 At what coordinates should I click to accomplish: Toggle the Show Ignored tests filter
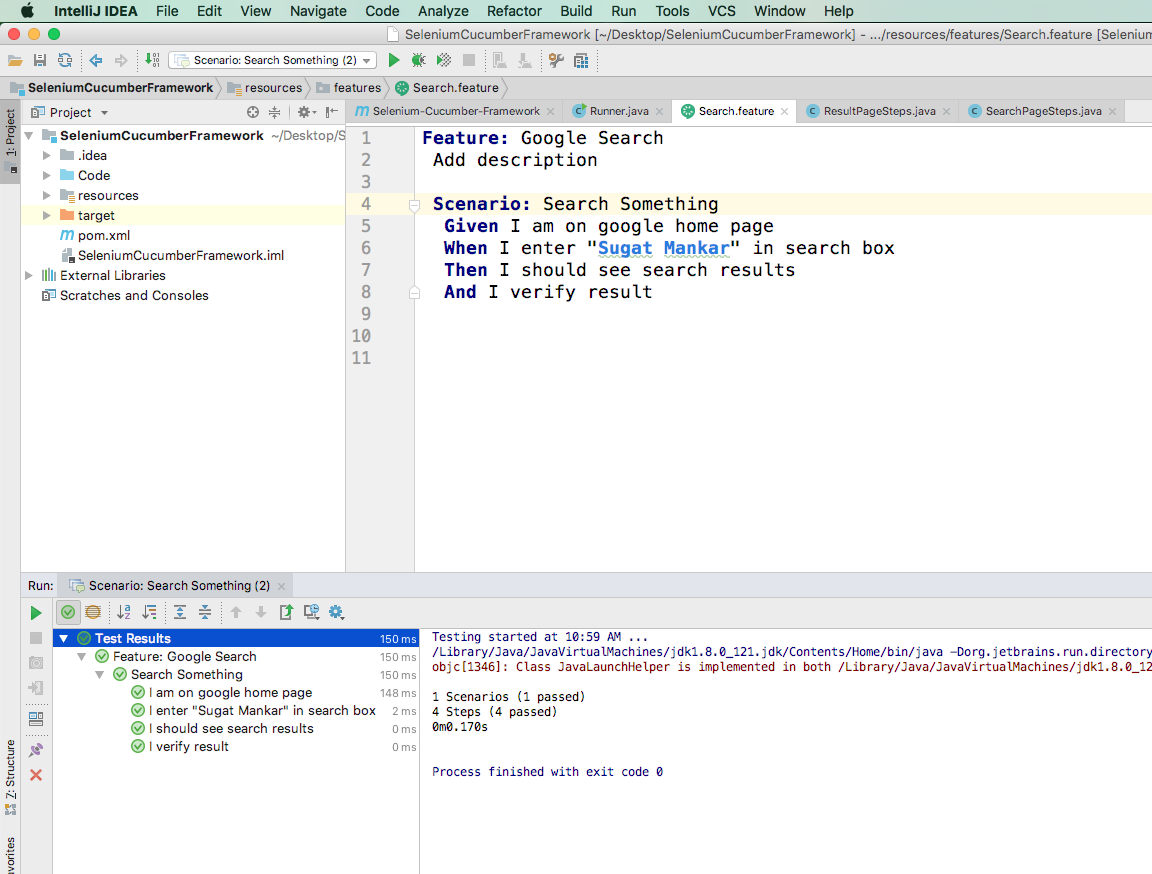(93, 613)
